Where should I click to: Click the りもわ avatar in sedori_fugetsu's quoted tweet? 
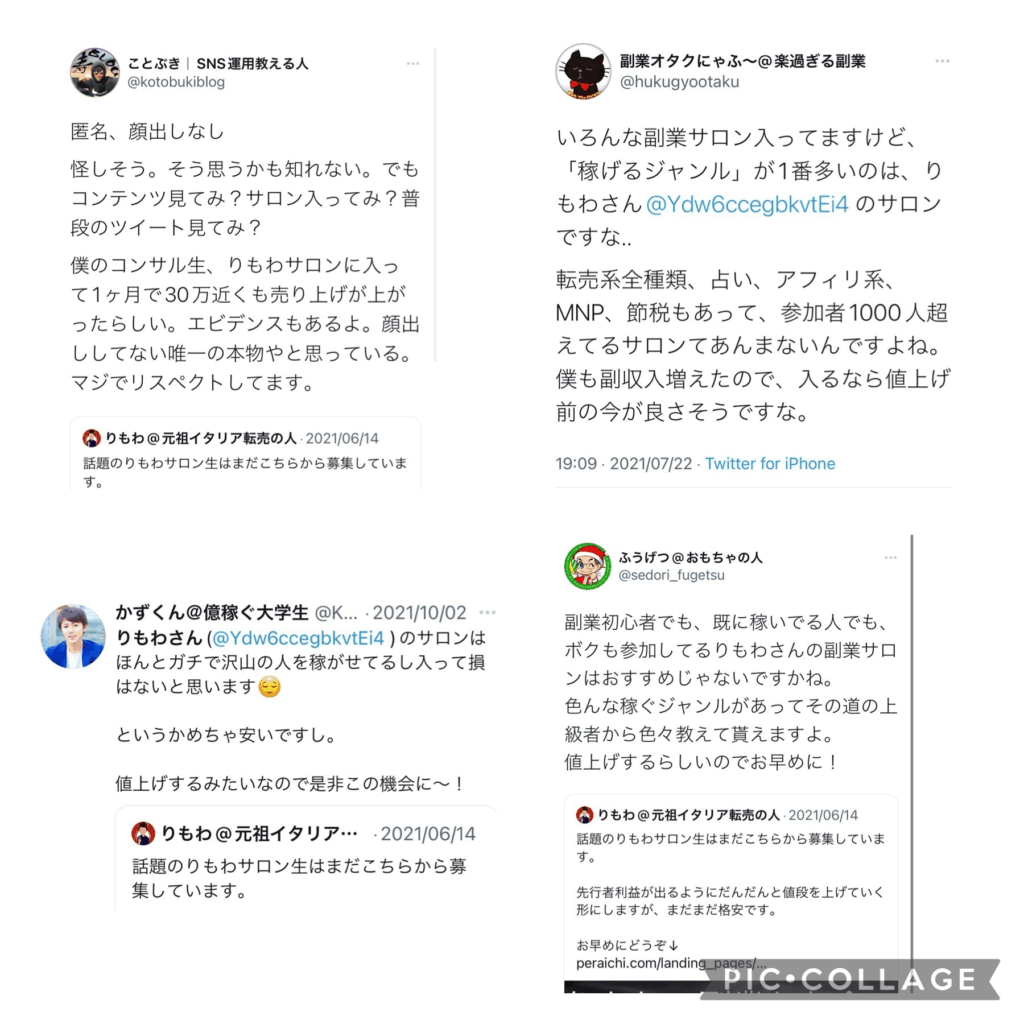[x=584, y=814]
